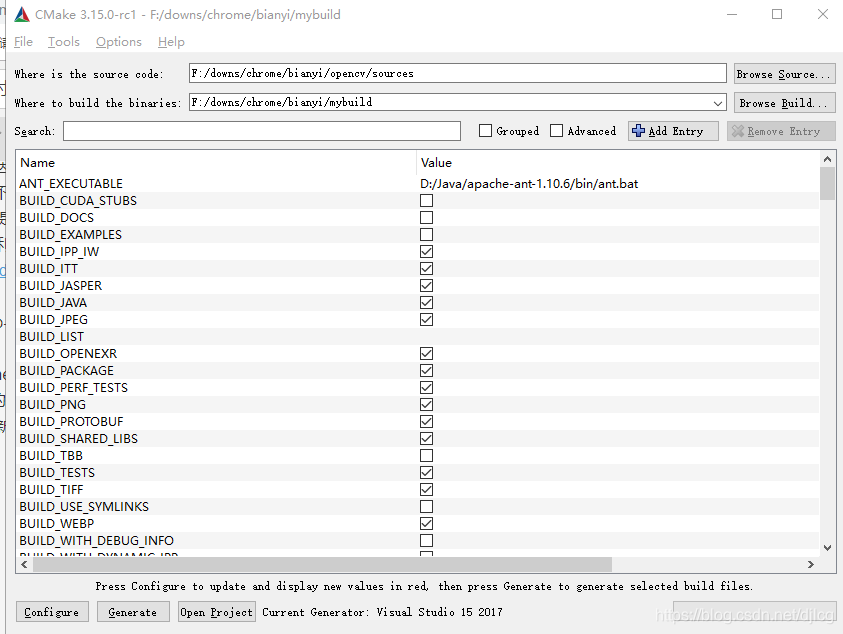
Task: Click horizontal scroll left arrow
Action: 24,564
